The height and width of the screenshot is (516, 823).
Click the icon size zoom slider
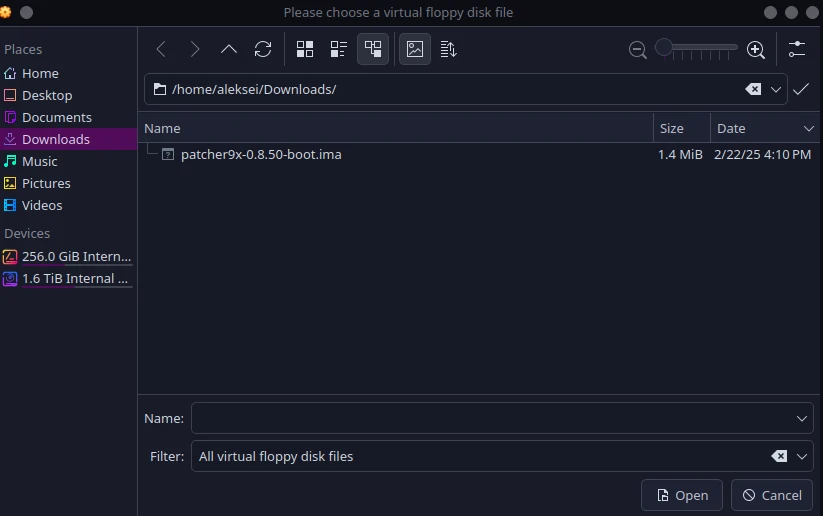pos(697,48)
